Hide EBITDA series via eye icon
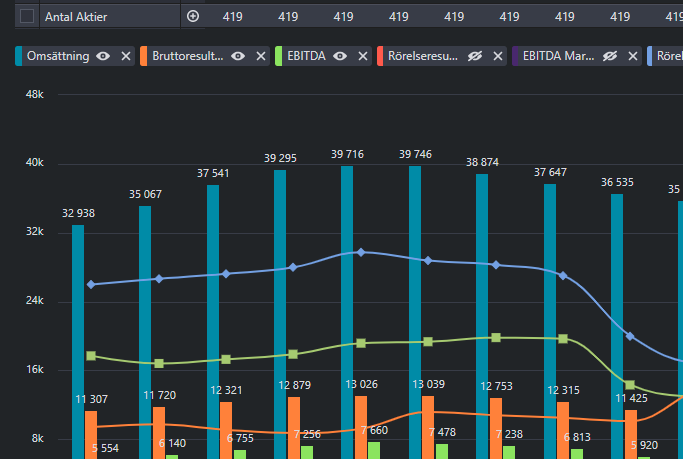 340,56
